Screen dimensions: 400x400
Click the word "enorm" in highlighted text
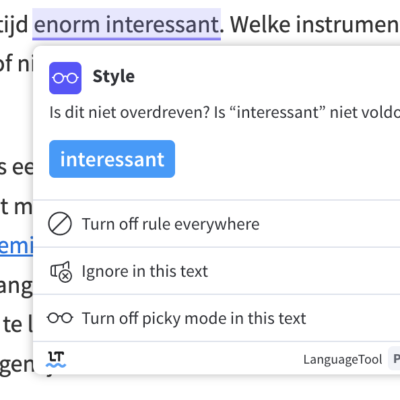pos(67,25)
